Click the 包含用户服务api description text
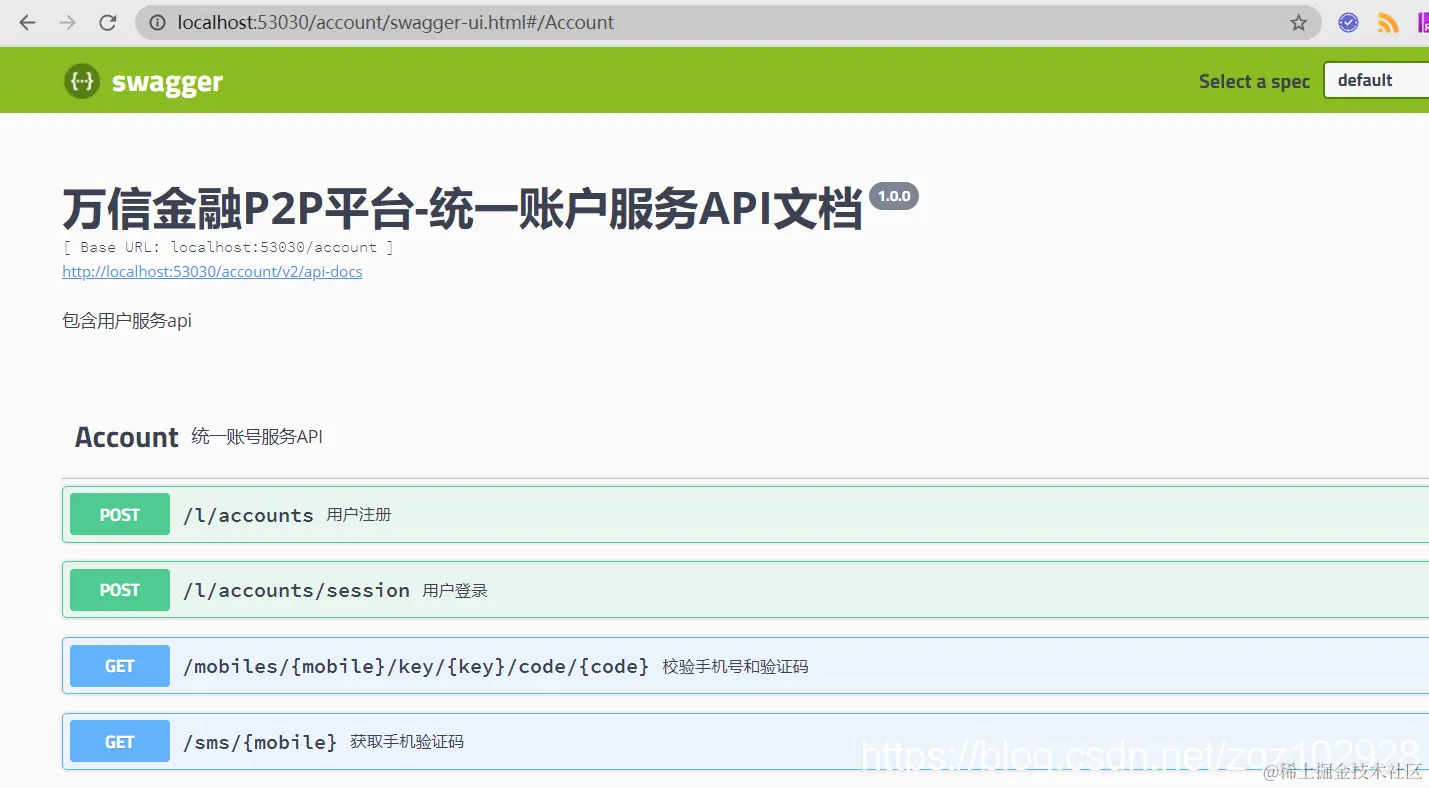Image resolution: width=1429 pixels, height=788 pixels. (x=127, y=321)
